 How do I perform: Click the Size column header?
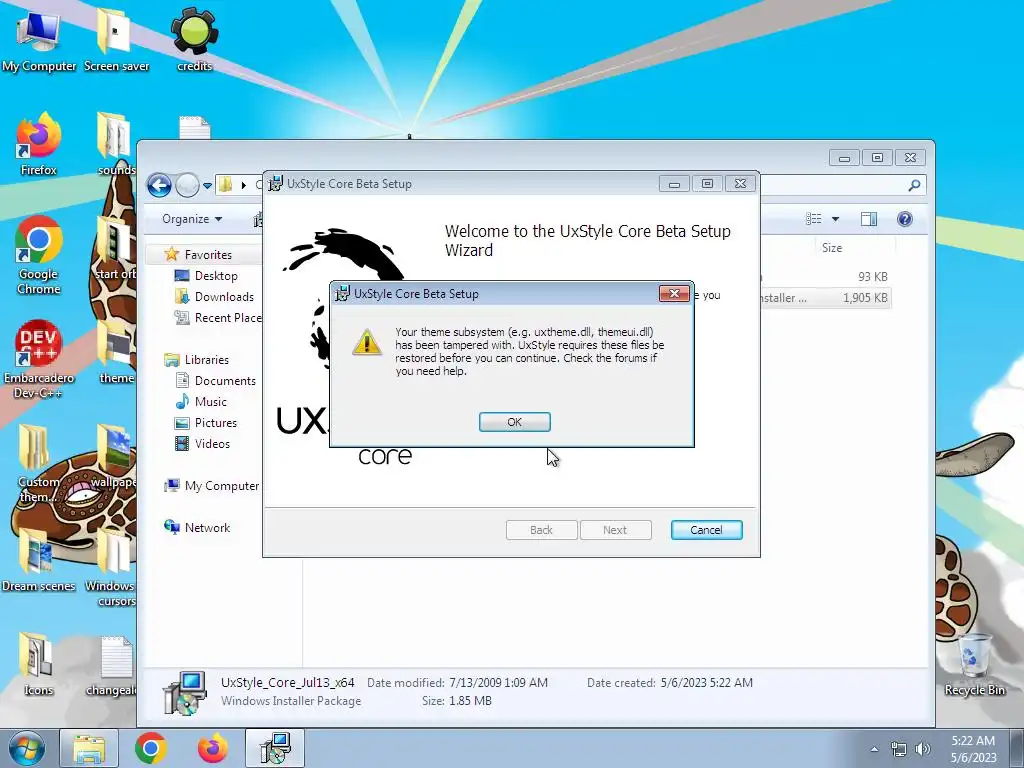[831, 248]
